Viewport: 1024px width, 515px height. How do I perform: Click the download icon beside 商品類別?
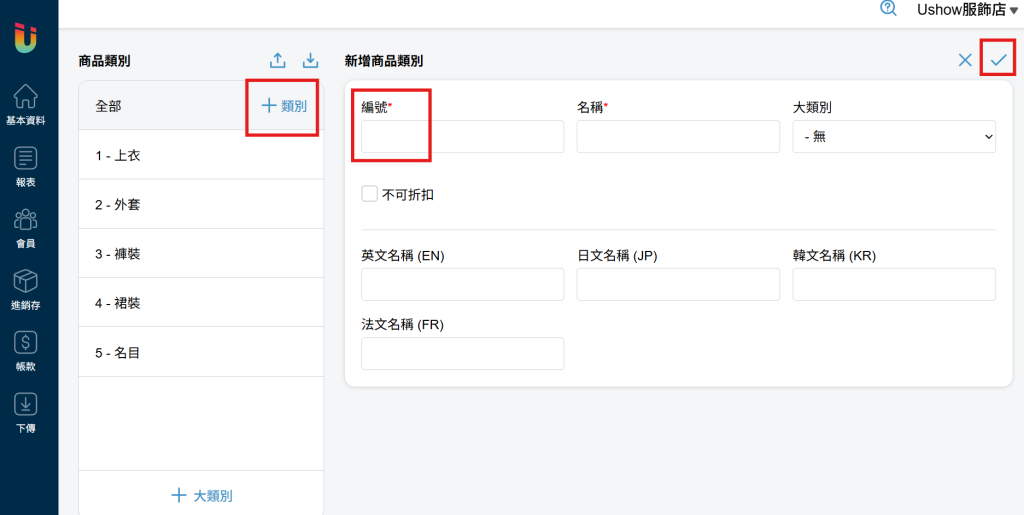point(311,61)
